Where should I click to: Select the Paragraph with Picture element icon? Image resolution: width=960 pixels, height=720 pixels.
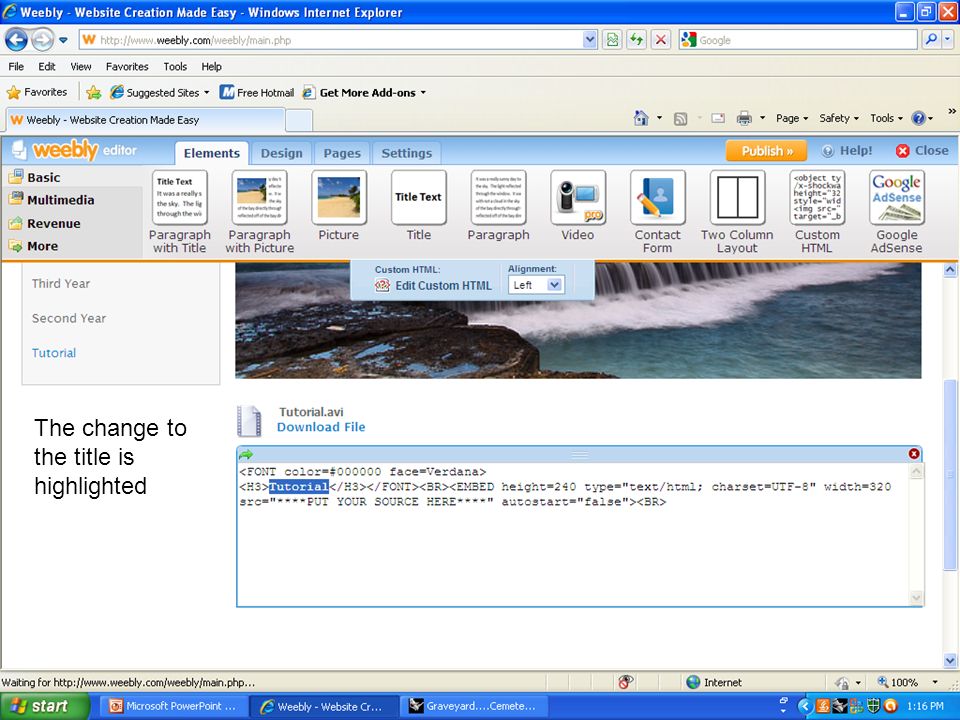pos(260,198)
